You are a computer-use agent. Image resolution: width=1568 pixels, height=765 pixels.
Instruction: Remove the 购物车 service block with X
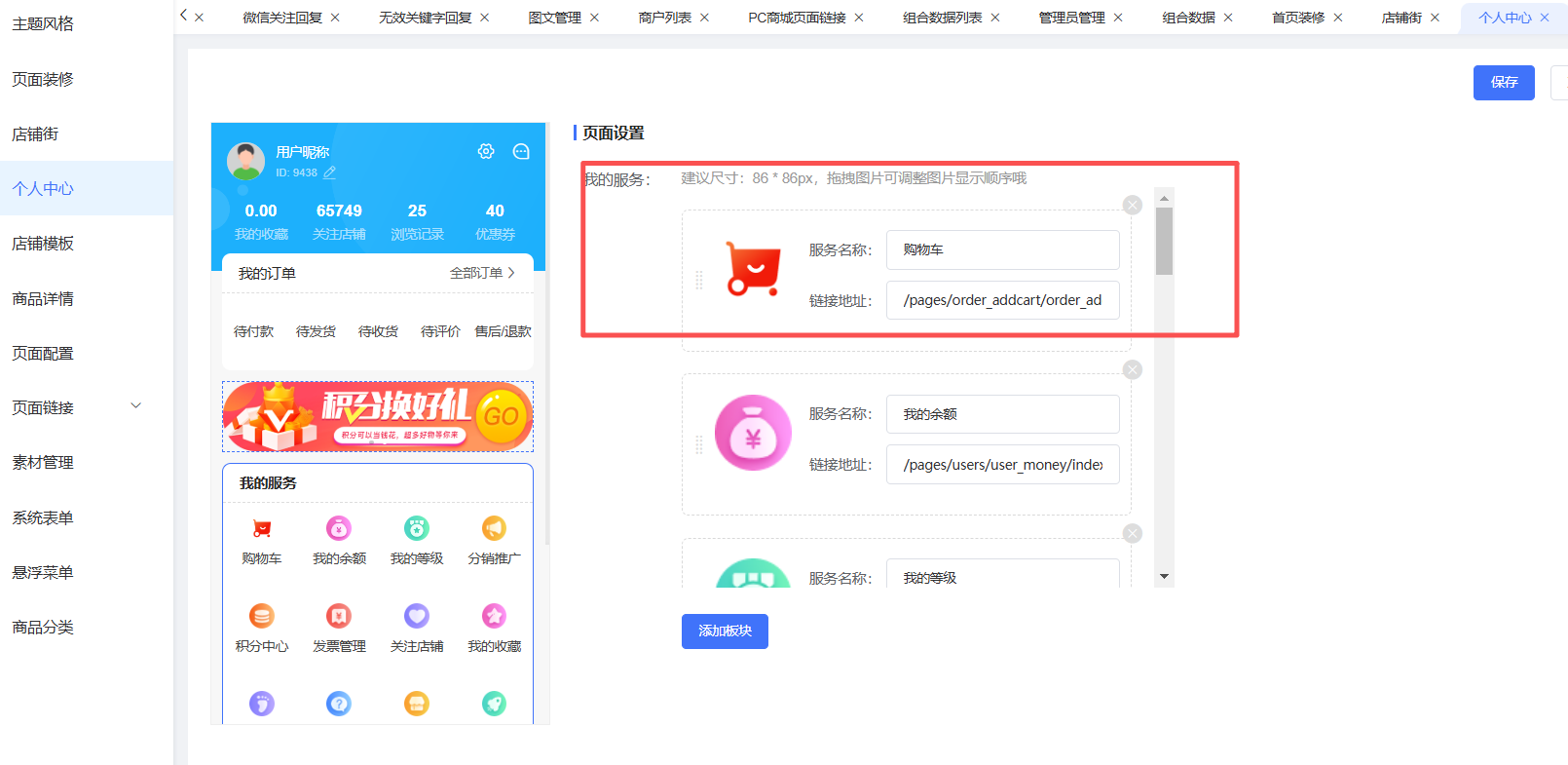click(1132, 205)
